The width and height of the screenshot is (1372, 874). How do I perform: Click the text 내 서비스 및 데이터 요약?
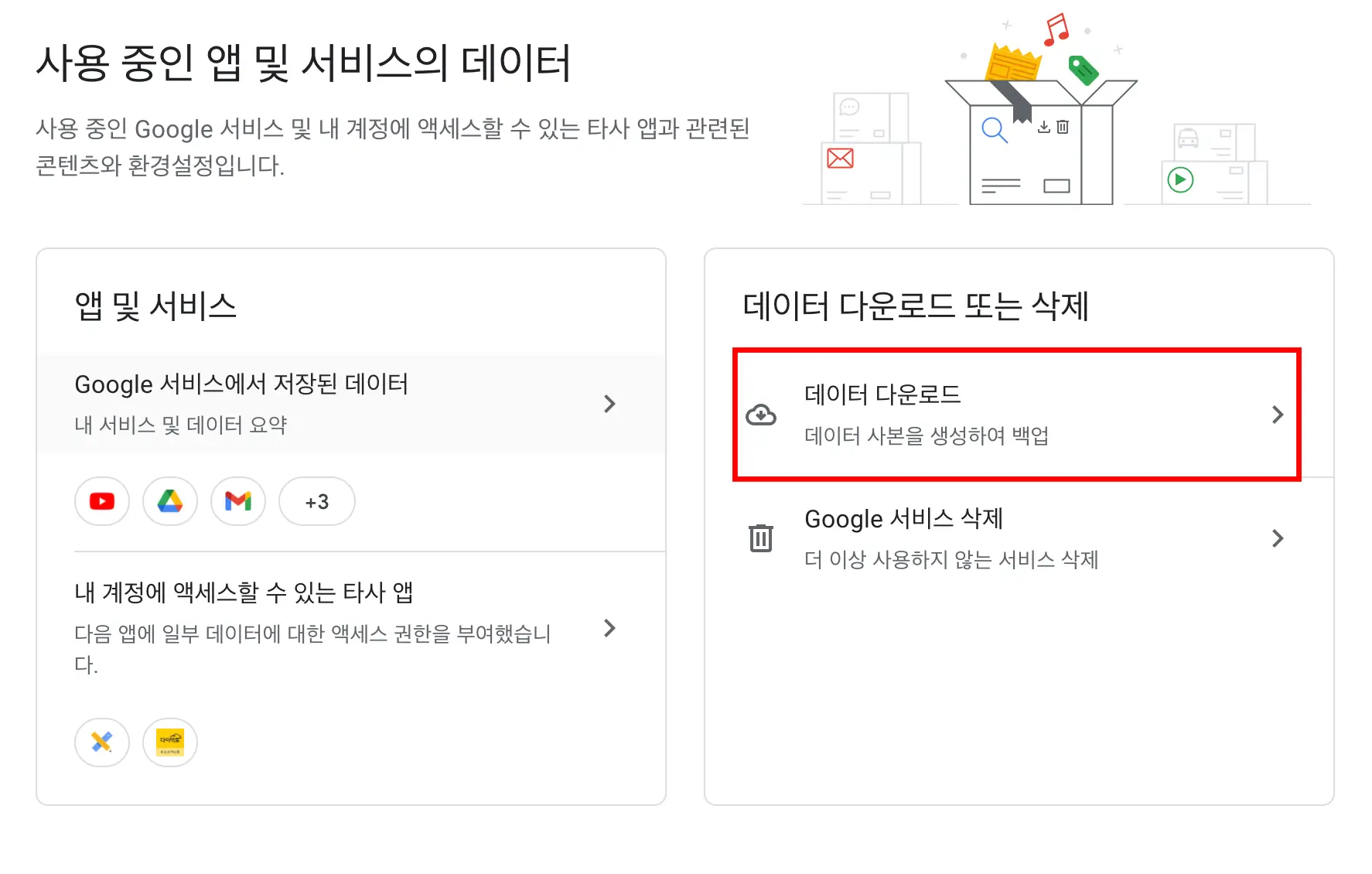click(x=181, y=425)
